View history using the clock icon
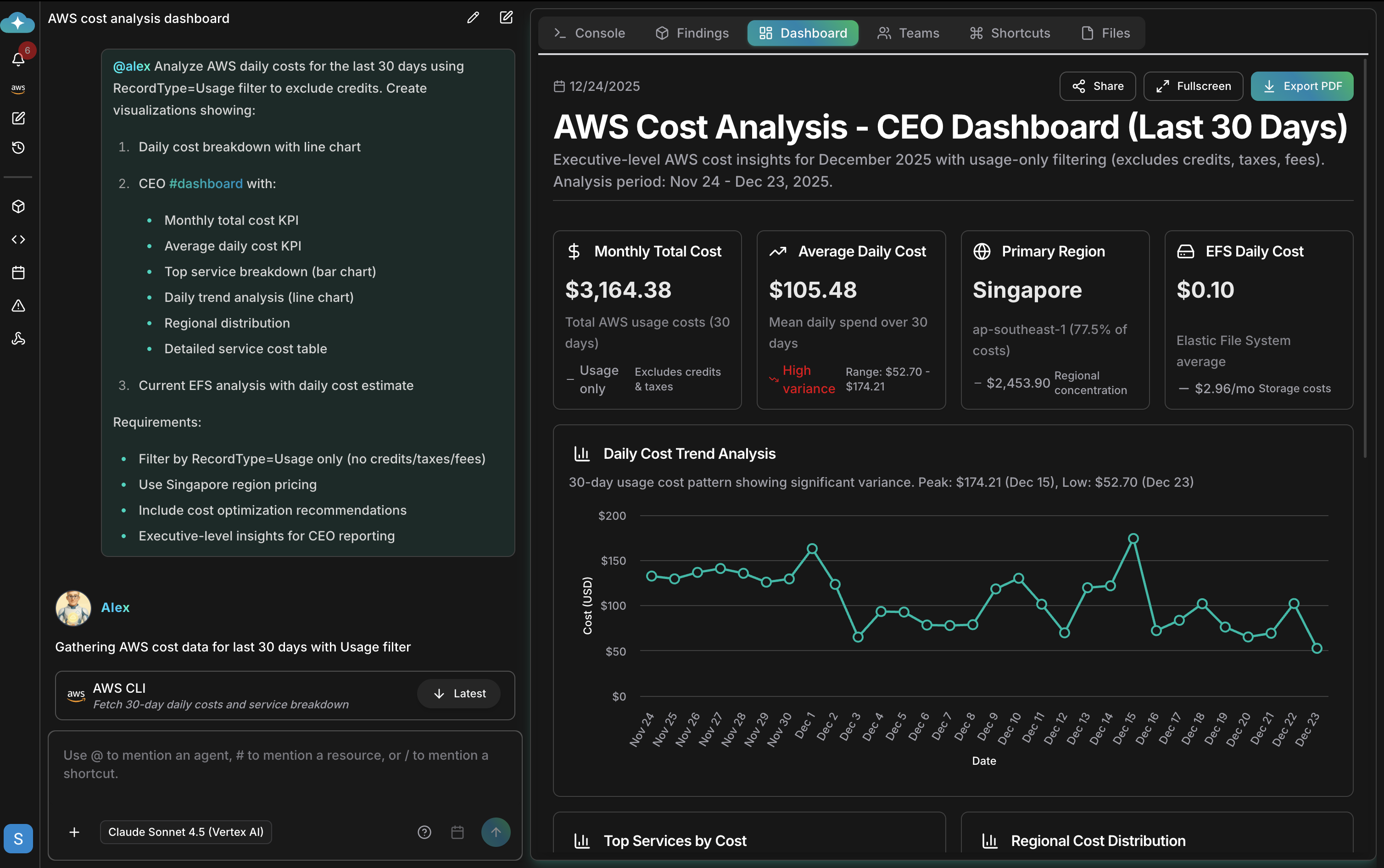 click(18, 148)
